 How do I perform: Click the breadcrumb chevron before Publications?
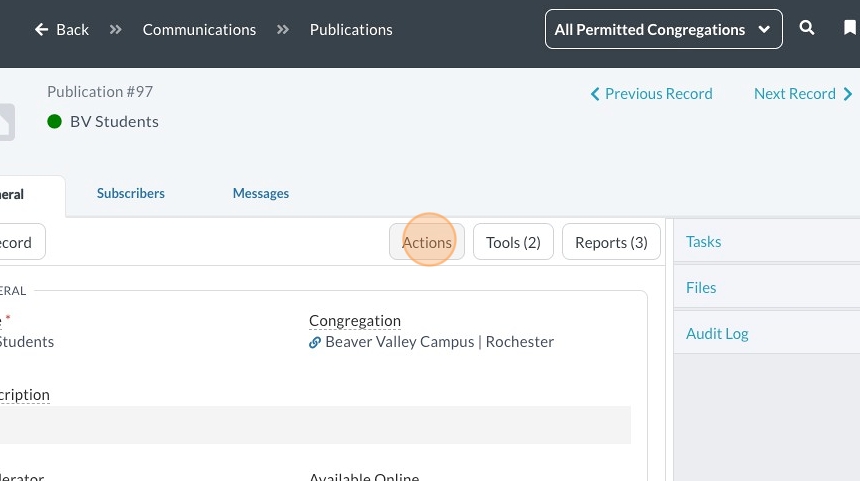click(283, 30)
